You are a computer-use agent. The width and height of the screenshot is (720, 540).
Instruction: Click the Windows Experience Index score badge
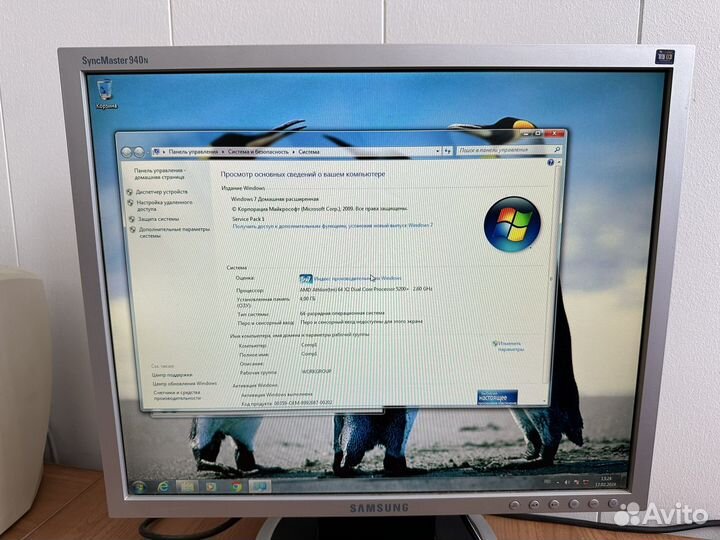pyautogui.click(x=306, y=279)
